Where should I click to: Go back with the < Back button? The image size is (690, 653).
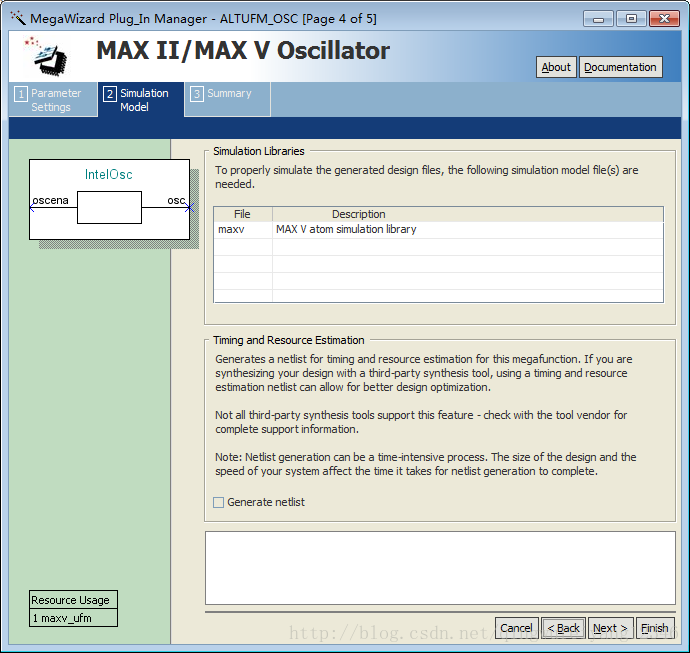pyautogui.click(x=563, y=628)
